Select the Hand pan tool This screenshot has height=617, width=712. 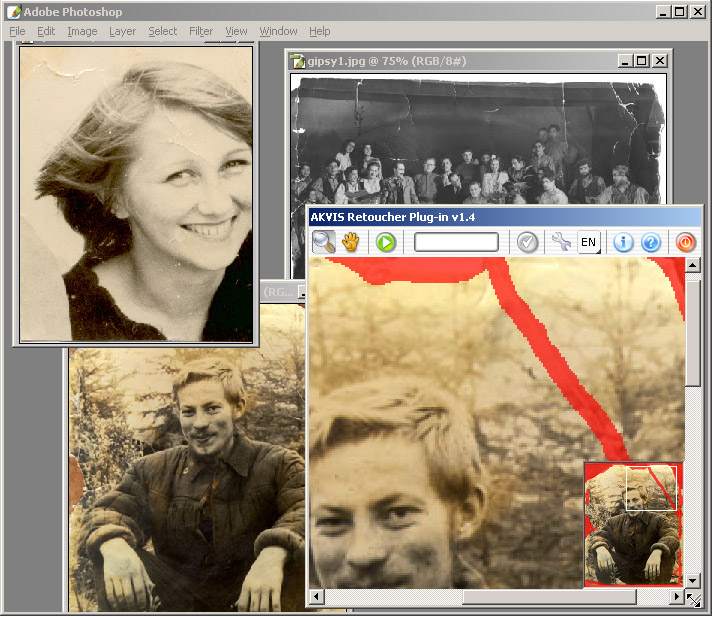(x=351, y=242)
